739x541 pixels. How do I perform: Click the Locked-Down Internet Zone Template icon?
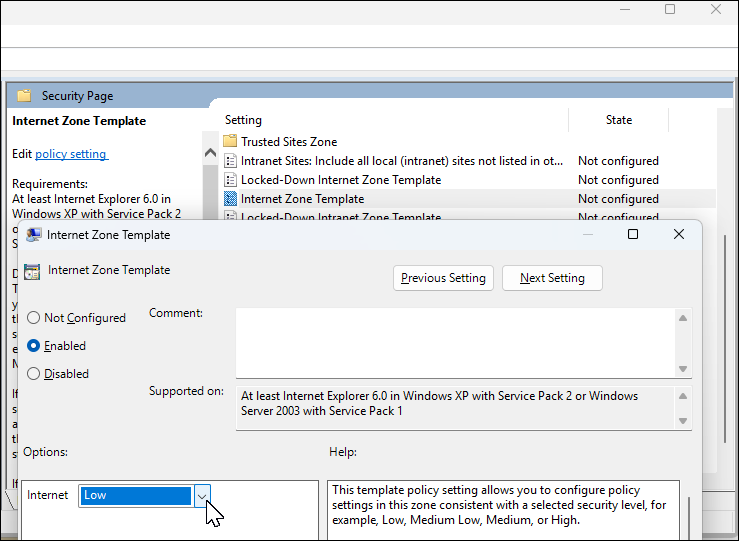point(230,180)
